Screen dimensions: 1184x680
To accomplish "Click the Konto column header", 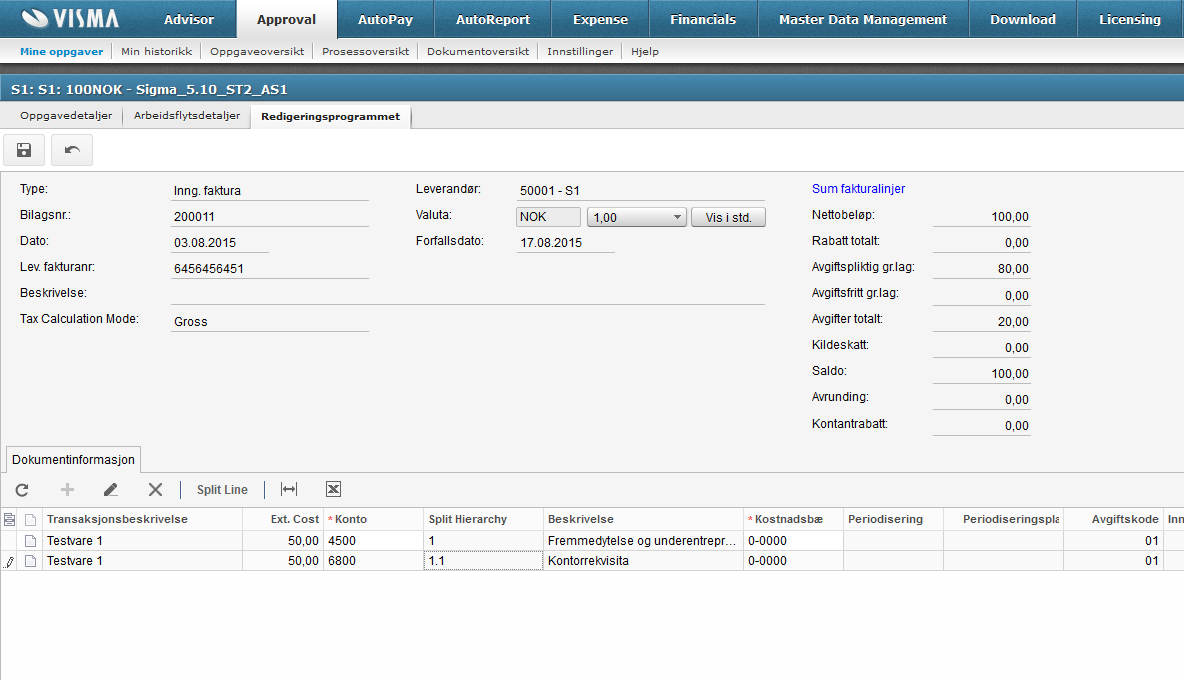I will tap(373, 519).
